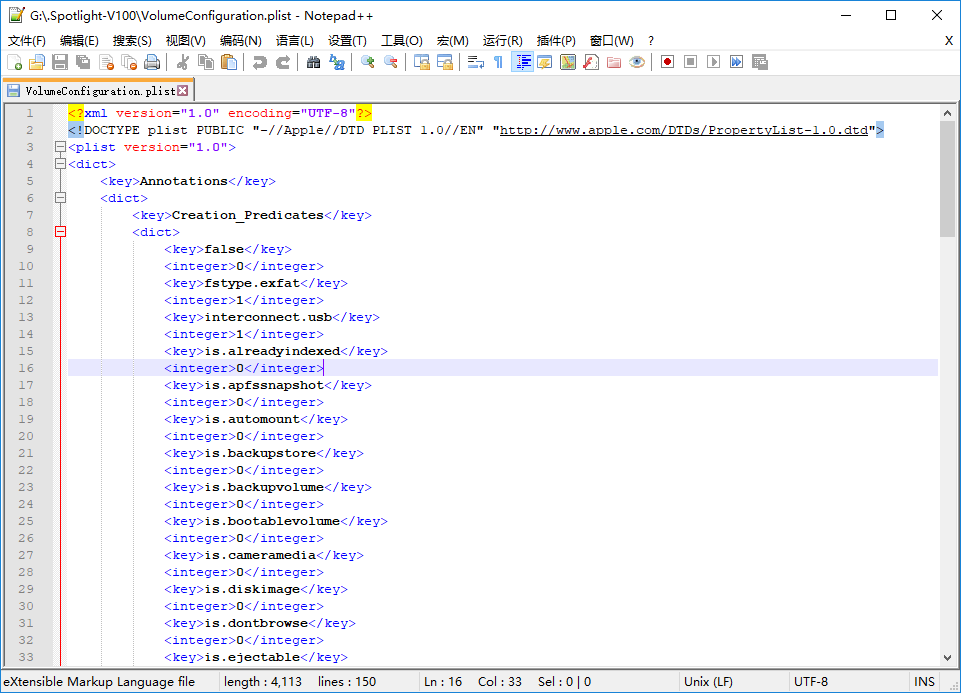
Task: Zoom in using the magnifier plus icon
Action: [x=368, y=62]
